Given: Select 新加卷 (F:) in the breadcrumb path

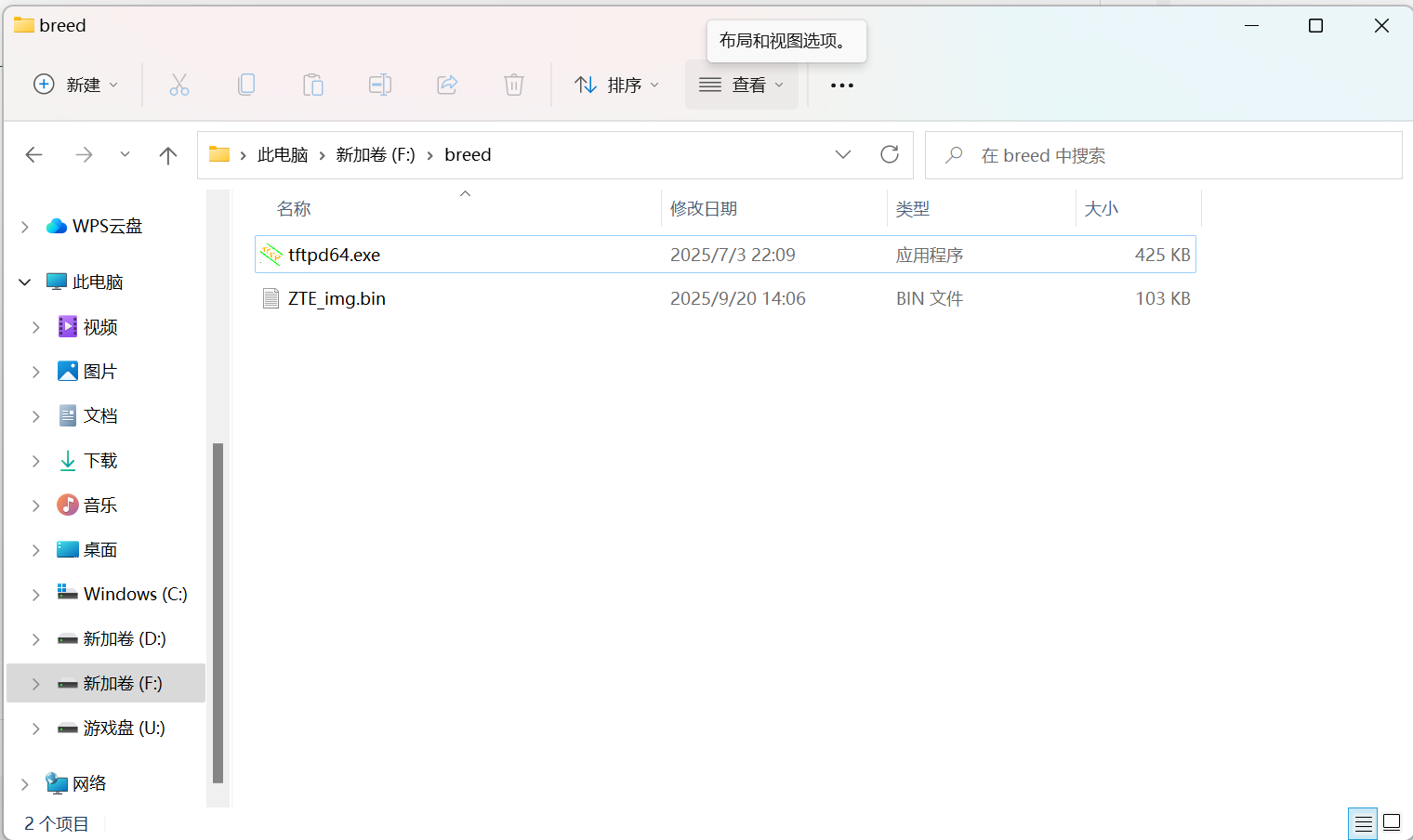Looking at the screenshot, I should click(x=376, y=154).
